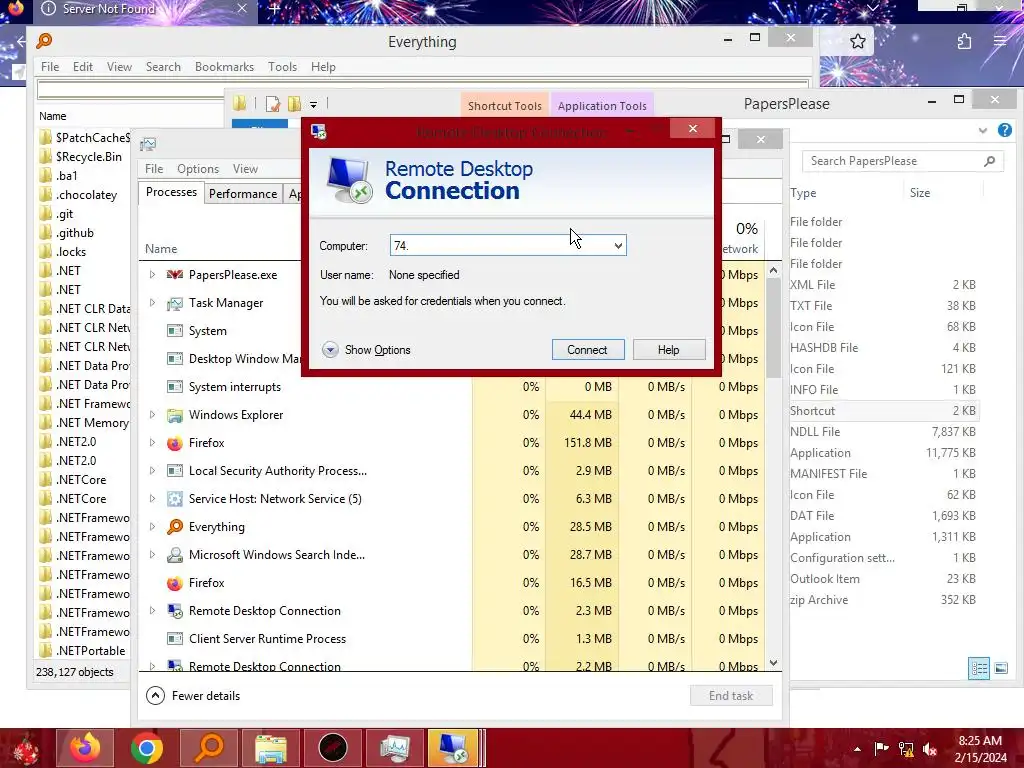
Task: Click the Task Manager taskbar icon
Action: click(x=394, y=748)
